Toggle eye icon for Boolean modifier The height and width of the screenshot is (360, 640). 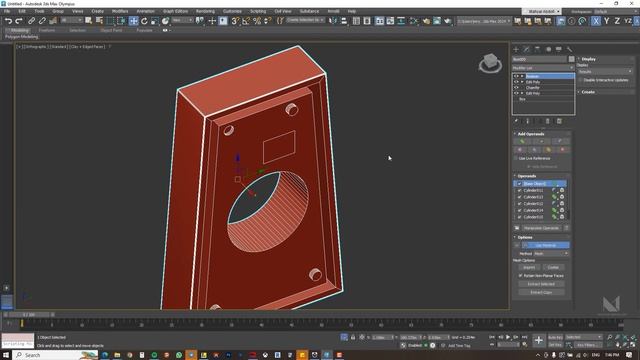516,76
